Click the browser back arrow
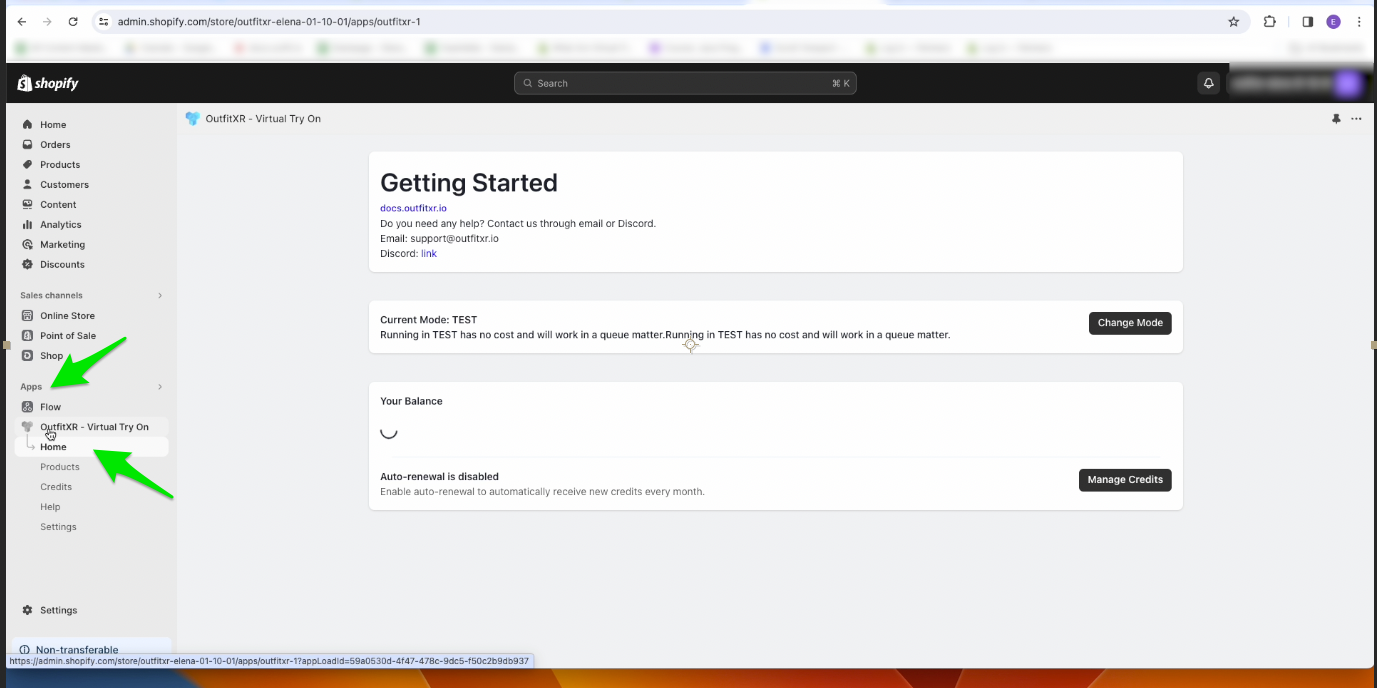1377x688 pixels. (x=22, y=21)
